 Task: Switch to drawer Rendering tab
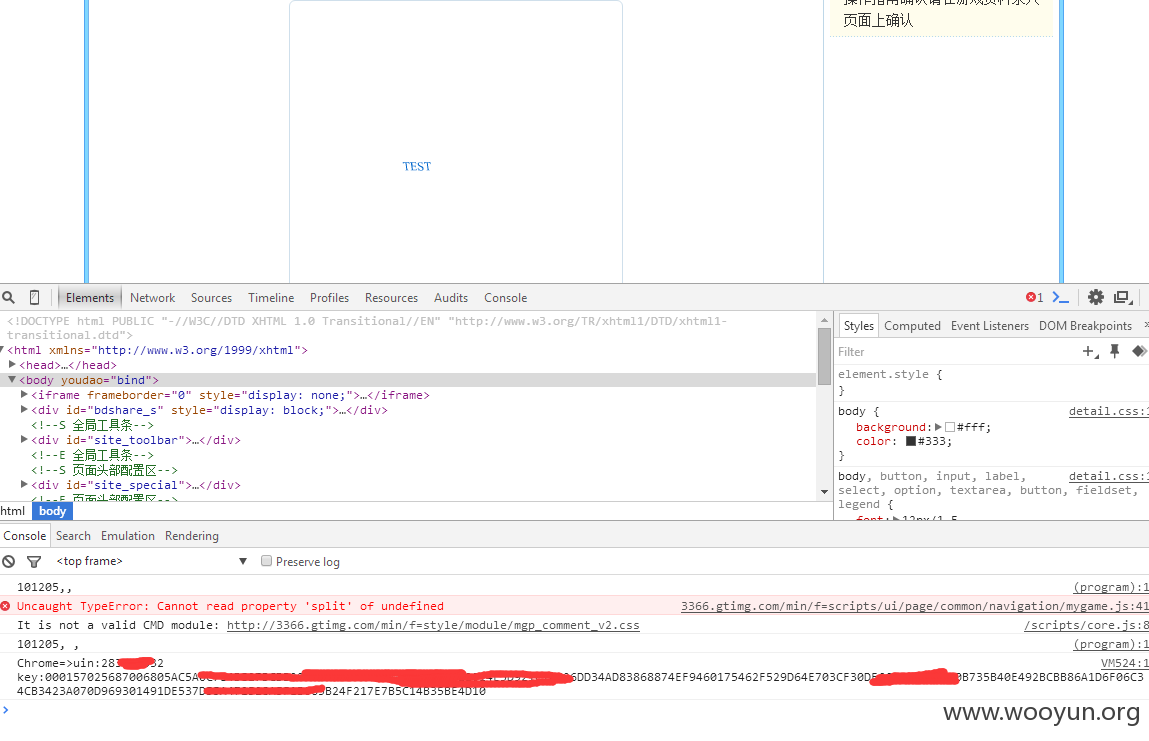tap(192, 536)
